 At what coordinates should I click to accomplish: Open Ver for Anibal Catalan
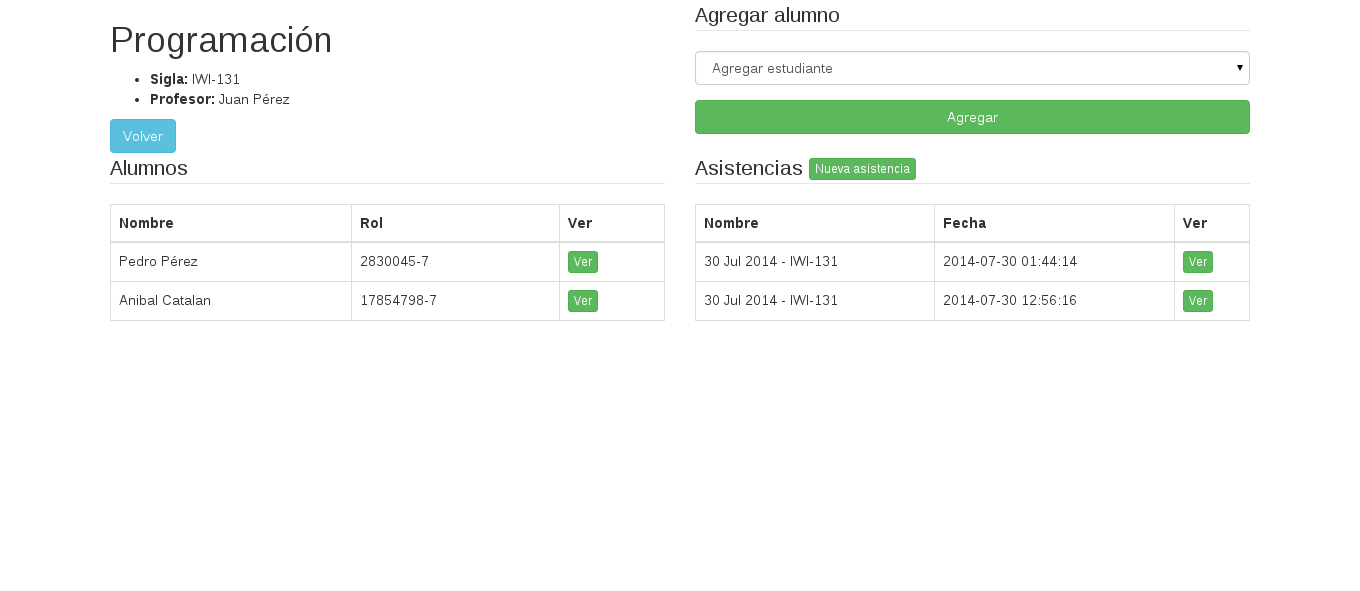pos(583,301)
